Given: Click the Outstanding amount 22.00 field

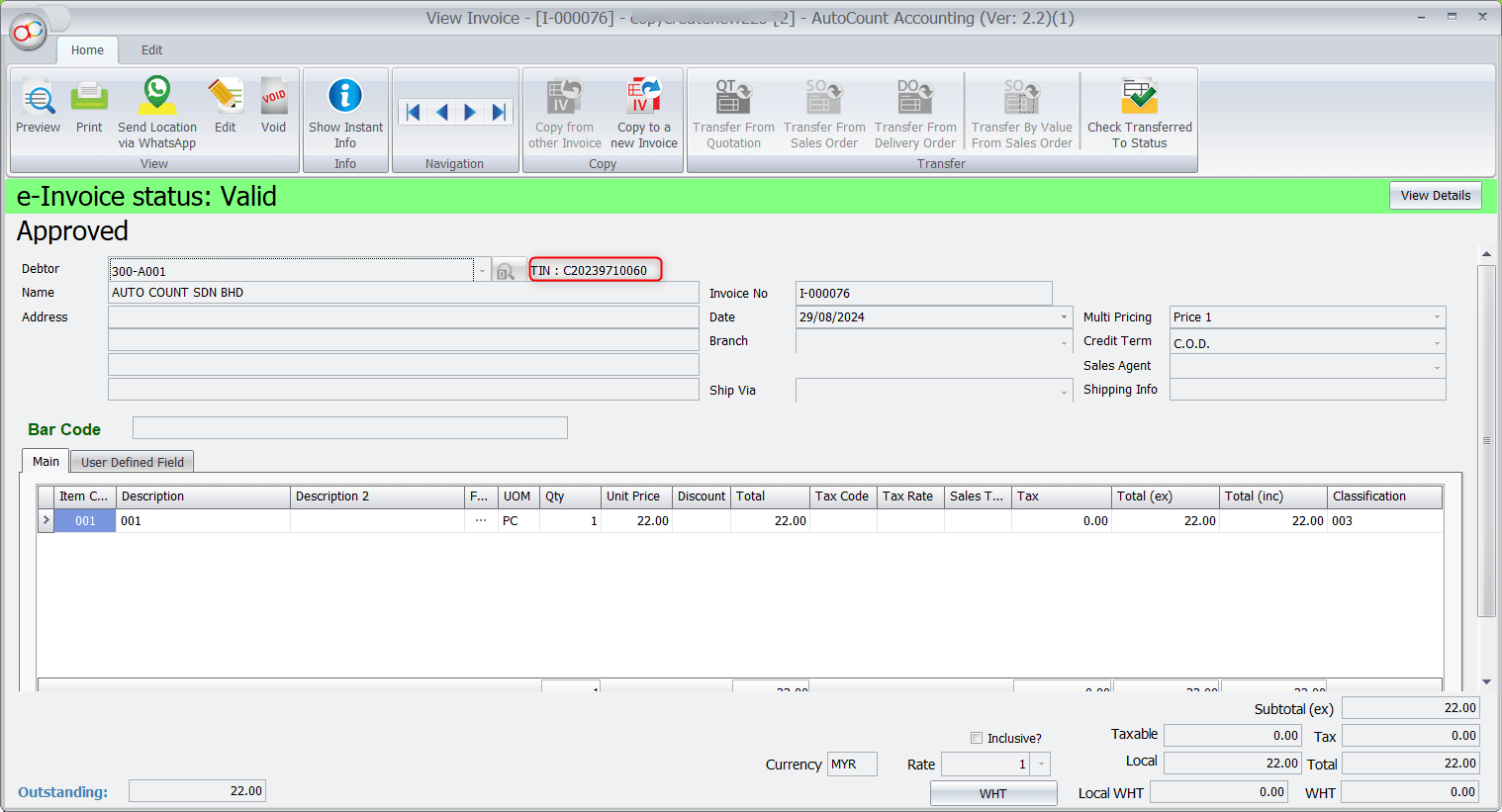Looking at the screenshot, I should tap(197, 791).
